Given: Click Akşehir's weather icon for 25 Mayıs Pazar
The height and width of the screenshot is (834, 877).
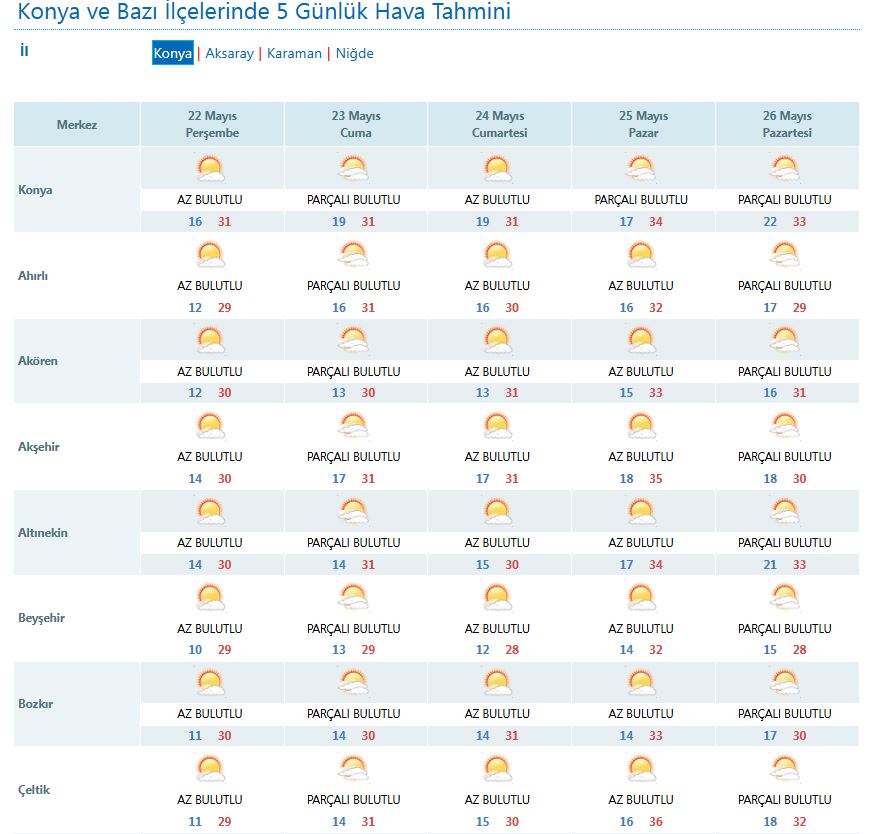Looking at the screenshot, I should click(641, 426).
